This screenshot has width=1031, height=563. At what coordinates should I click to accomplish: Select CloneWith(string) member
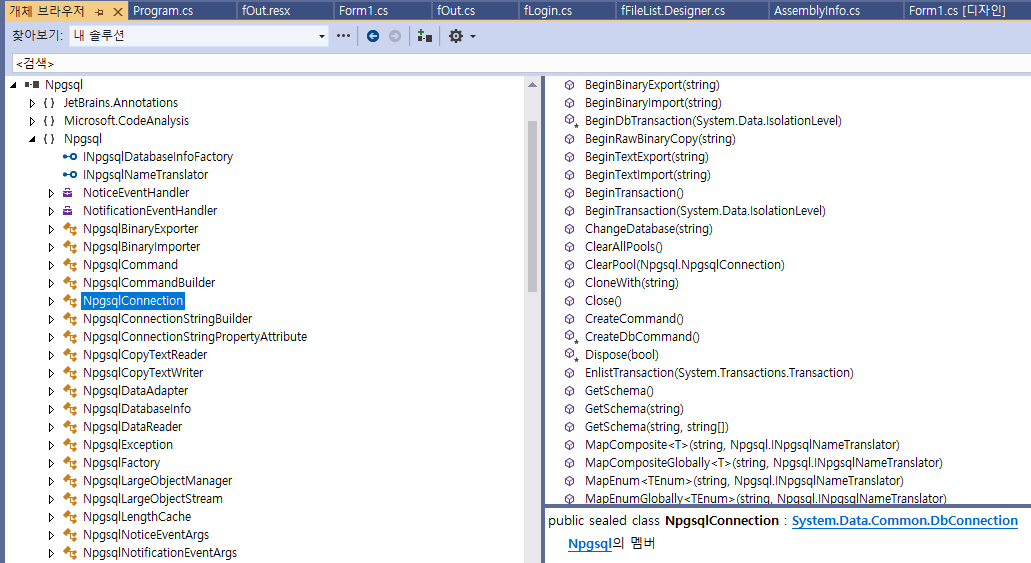tap(631, 283)
